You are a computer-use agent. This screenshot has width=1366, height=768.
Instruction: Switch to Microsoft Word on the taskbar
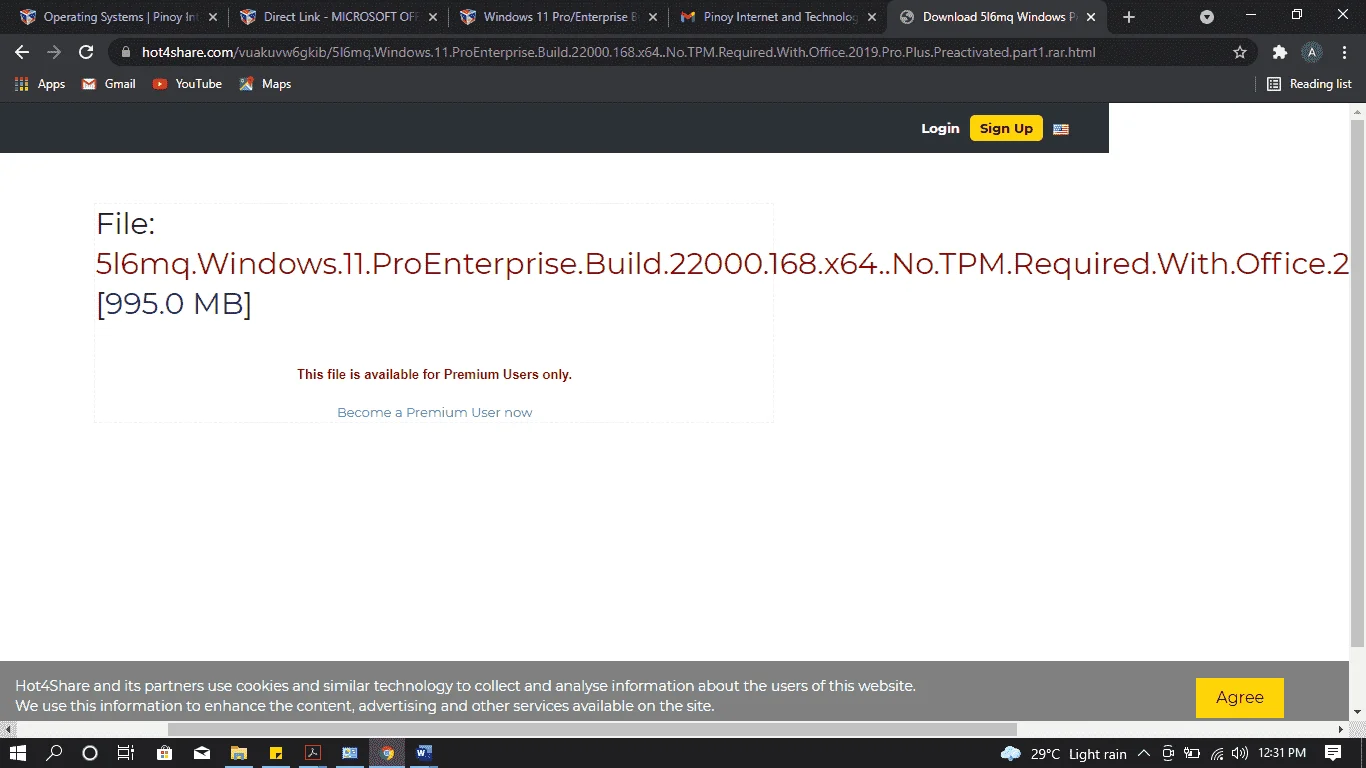click(424, 753)
